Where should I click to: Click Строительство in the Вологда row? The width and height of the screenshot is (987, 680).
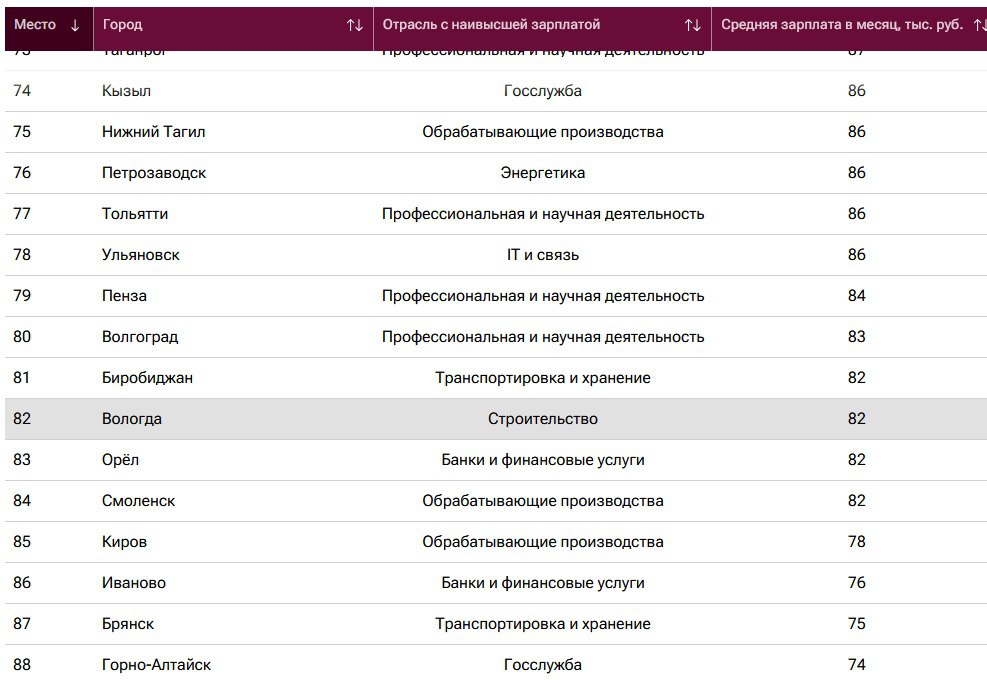[x=543, y=418]
